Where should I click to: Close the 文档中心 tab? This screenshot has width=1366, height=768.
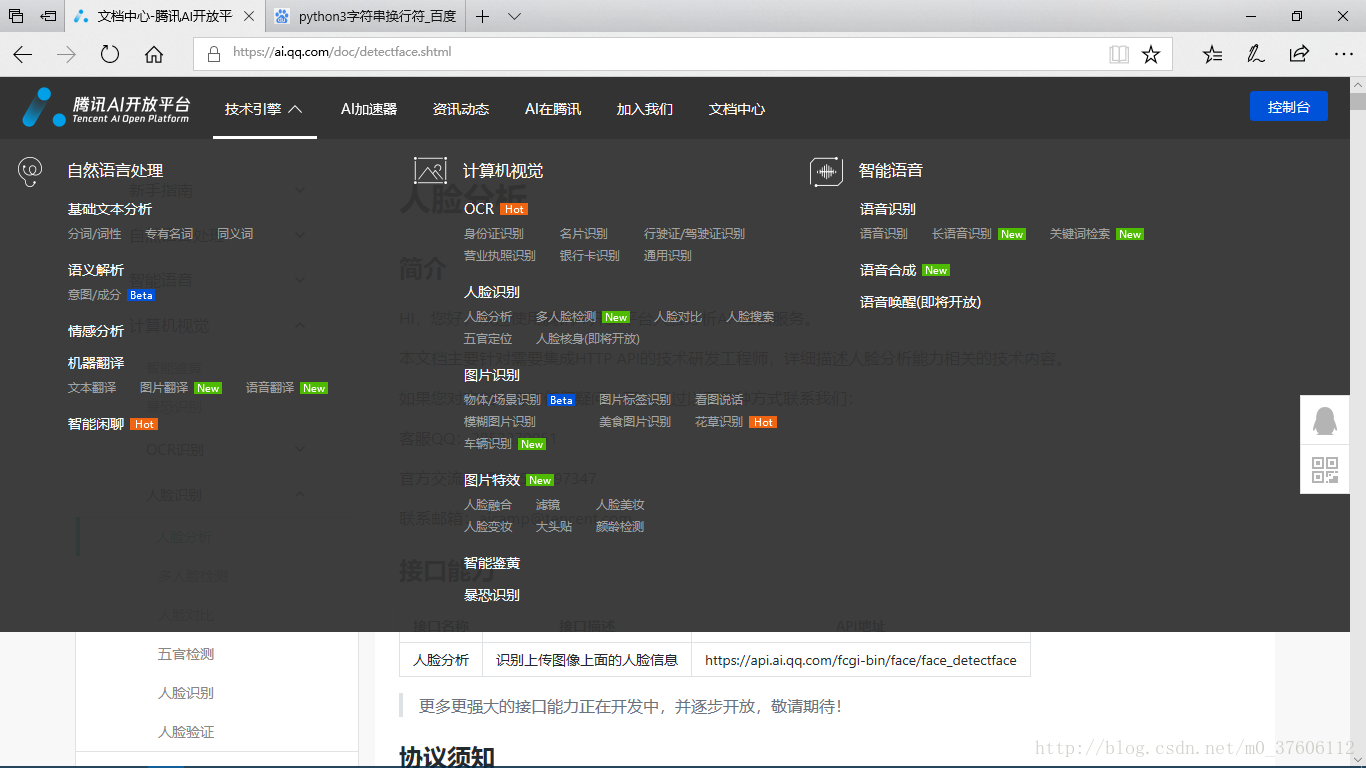249,16
